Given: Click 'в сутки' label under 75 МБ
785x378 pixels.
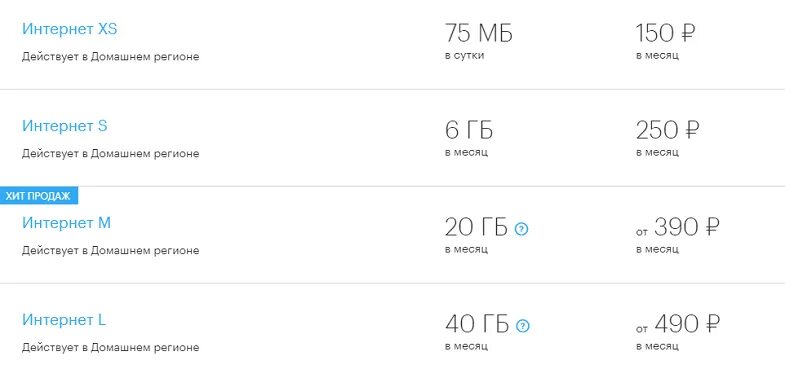Looking at the screenshot, I should tap(465, 56).
